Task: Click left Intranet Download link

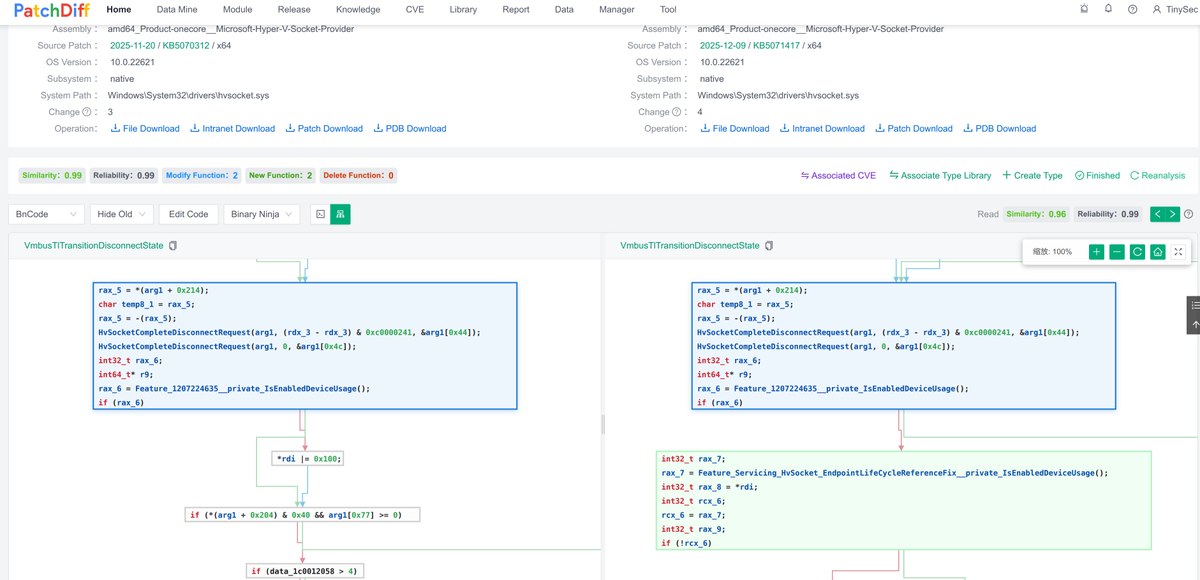Action: coord(232,128)
